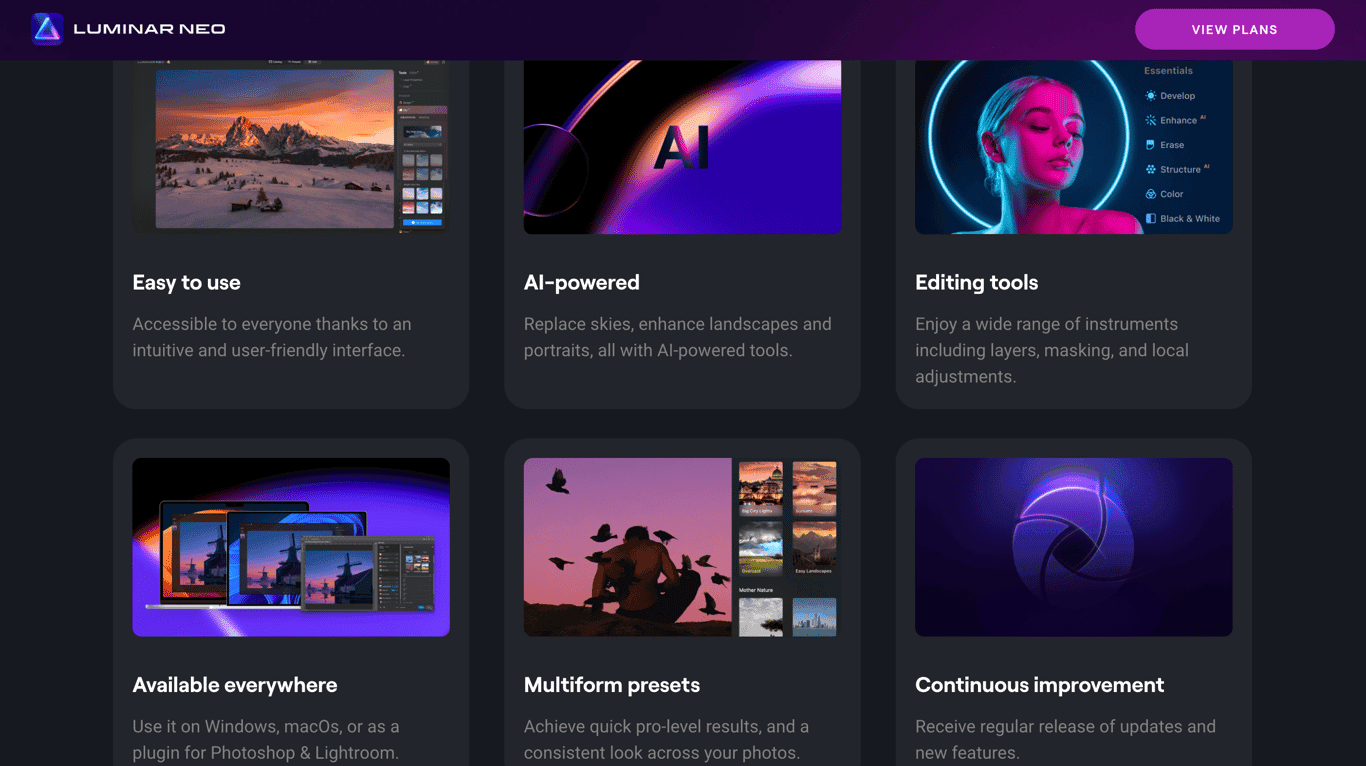The height and width of the screenshot is (766, 1366).
Task: Toggle the Easy Landscapes preset
Action: tap(814, 547)
